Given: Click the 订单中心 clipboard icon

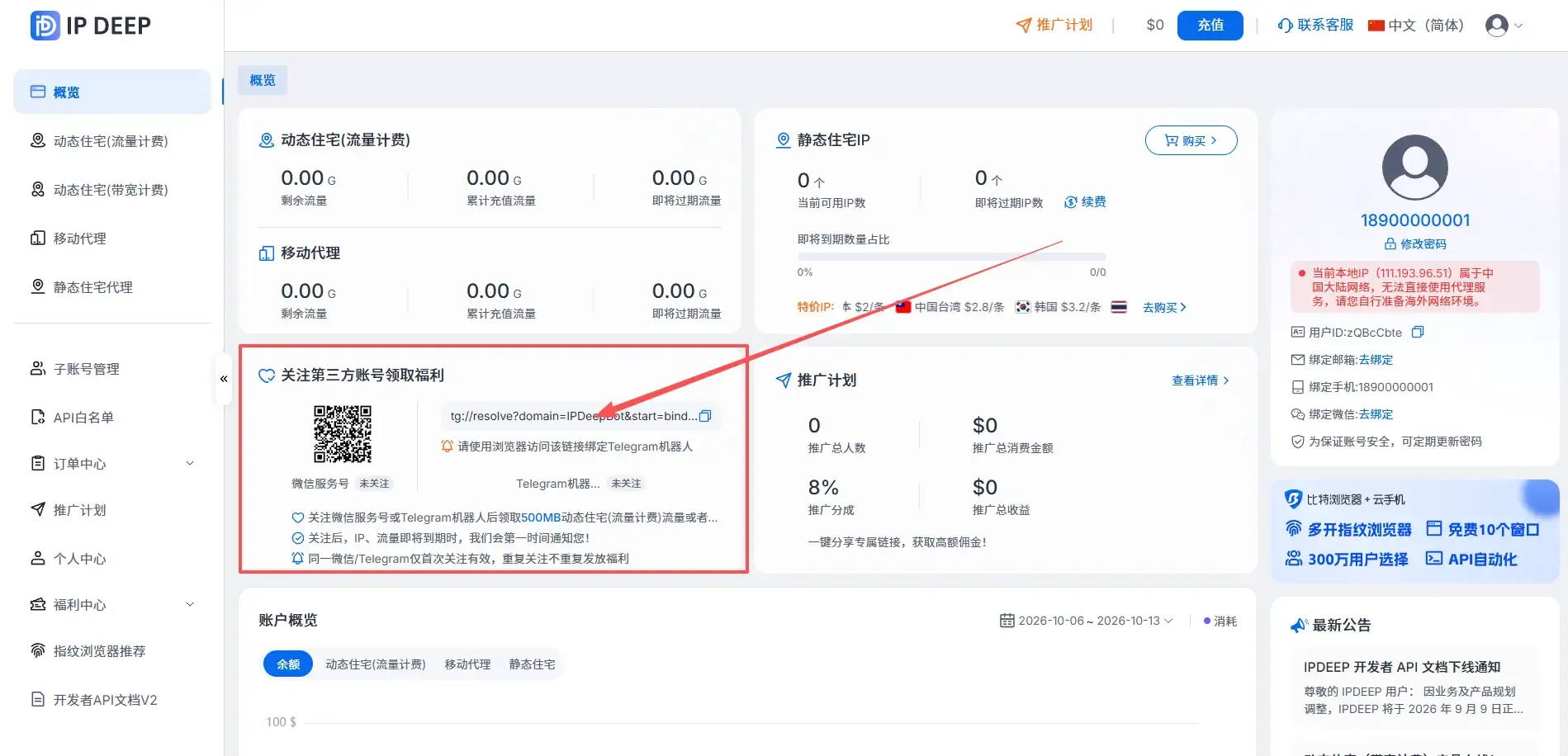Looking at the screenshot, I should click(x=38, y=463).
